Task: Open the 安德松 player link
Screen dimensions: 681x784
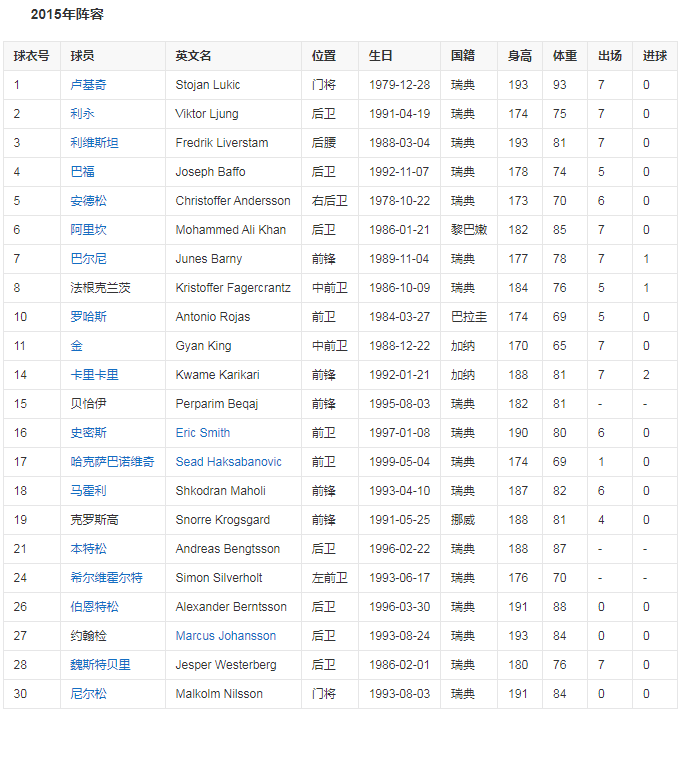Action: pos(88,201)
